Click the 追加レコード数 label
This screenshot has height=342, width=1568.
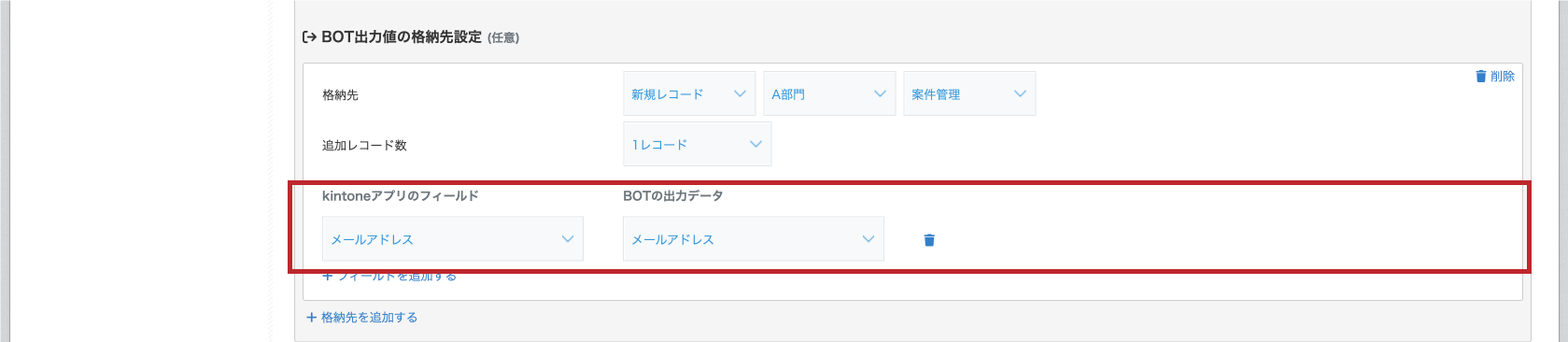click(364, 145)
